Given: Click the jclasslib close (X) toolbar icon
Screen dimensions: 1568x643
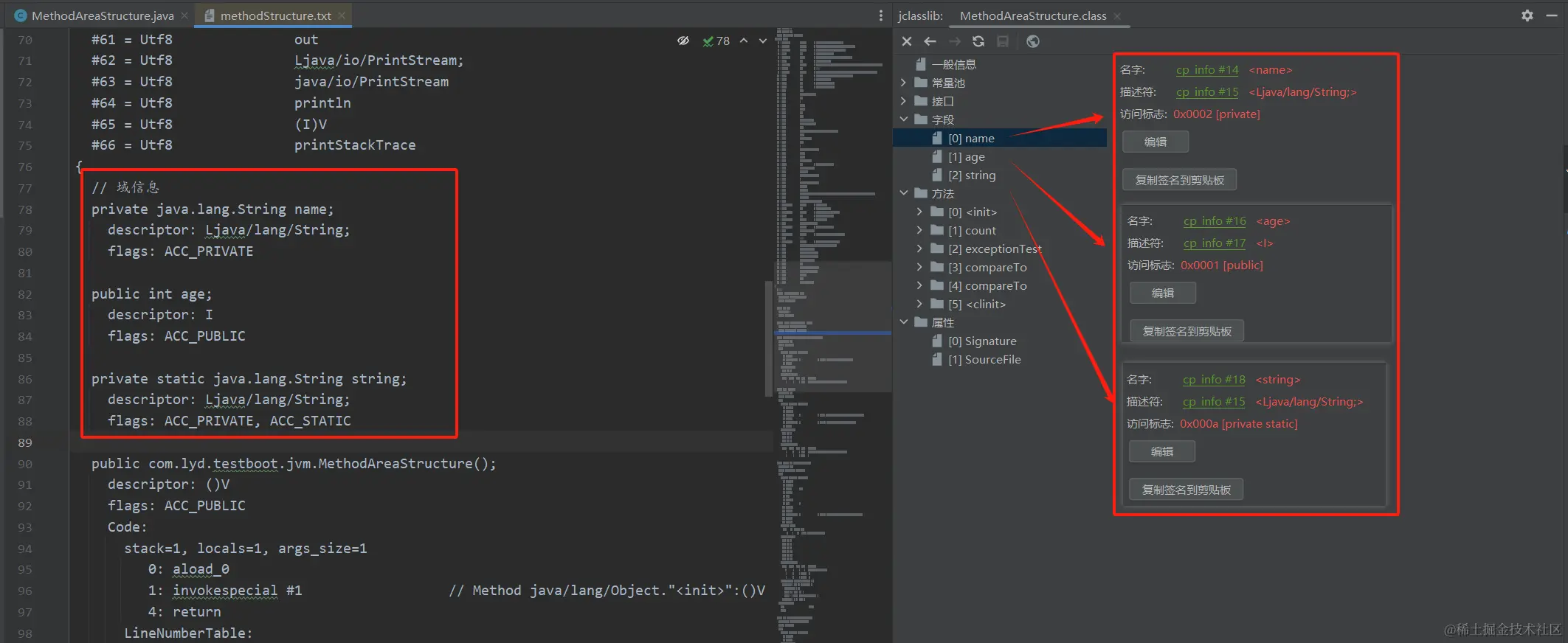Looking at the screenshot, I should click(x=907, y=41).
